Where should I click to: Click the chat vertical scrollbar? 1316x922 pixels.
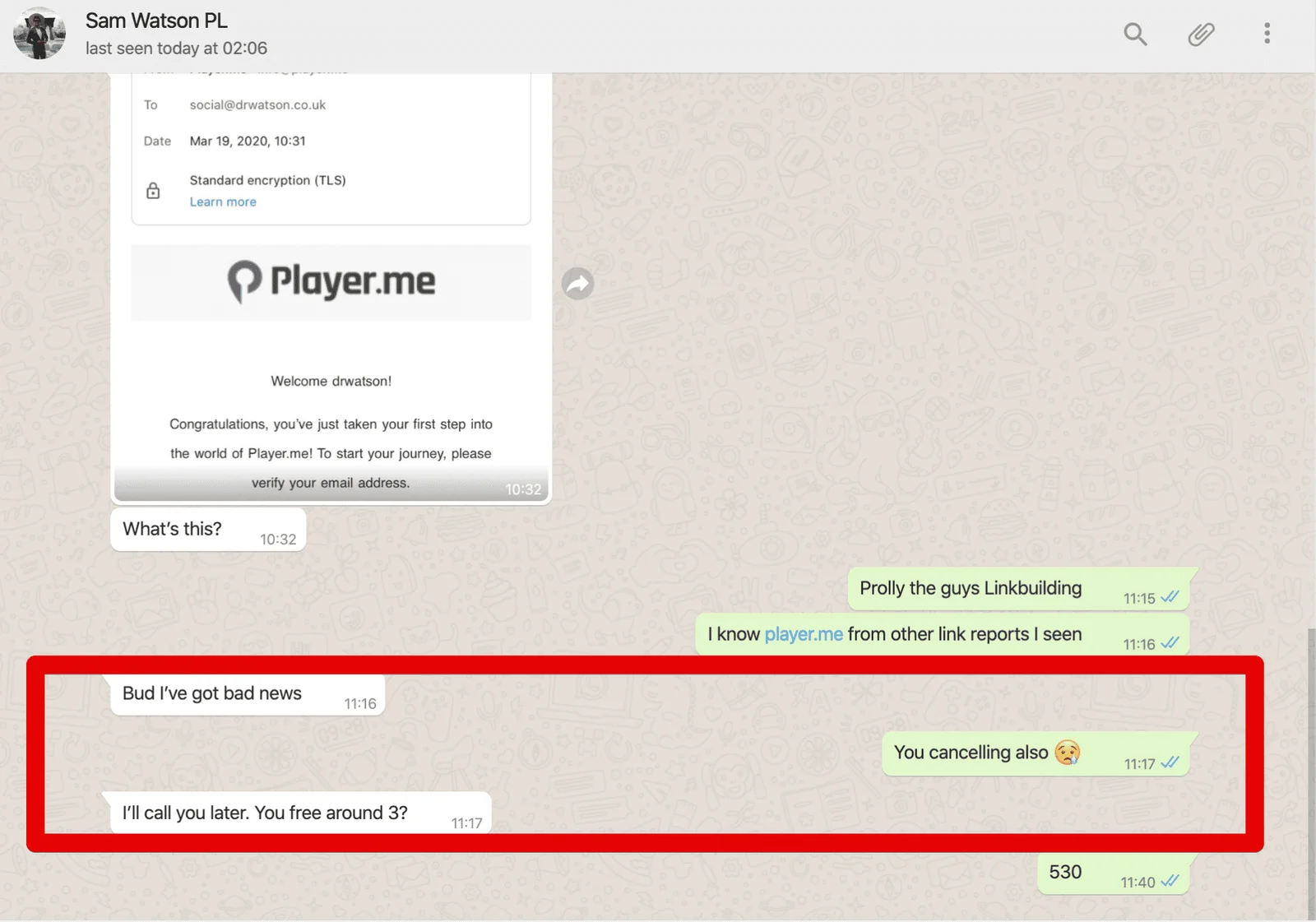coord(1311,773)
